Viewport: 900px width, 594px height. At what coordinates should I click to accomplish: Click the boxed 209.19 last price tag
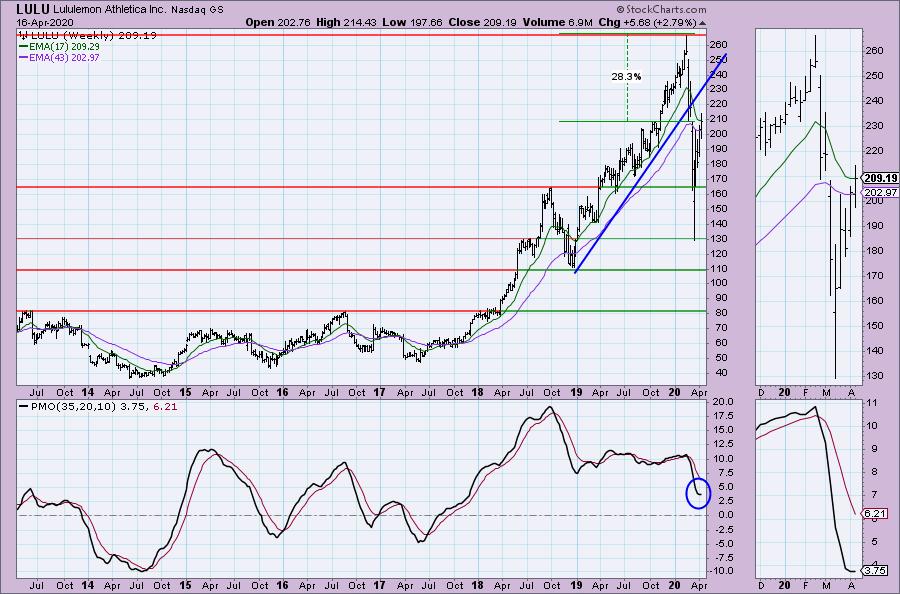[880, 178]
